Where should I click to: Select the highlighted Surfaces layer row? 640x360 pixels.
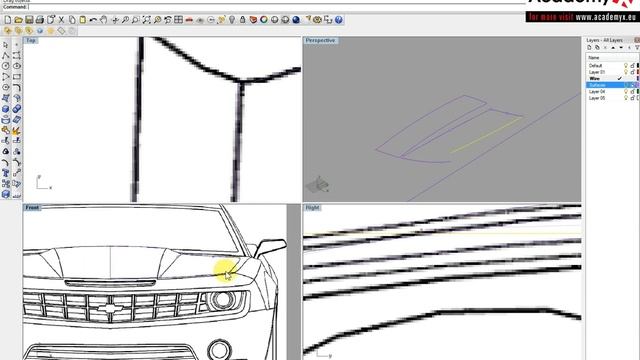click(x=612, y=85)
